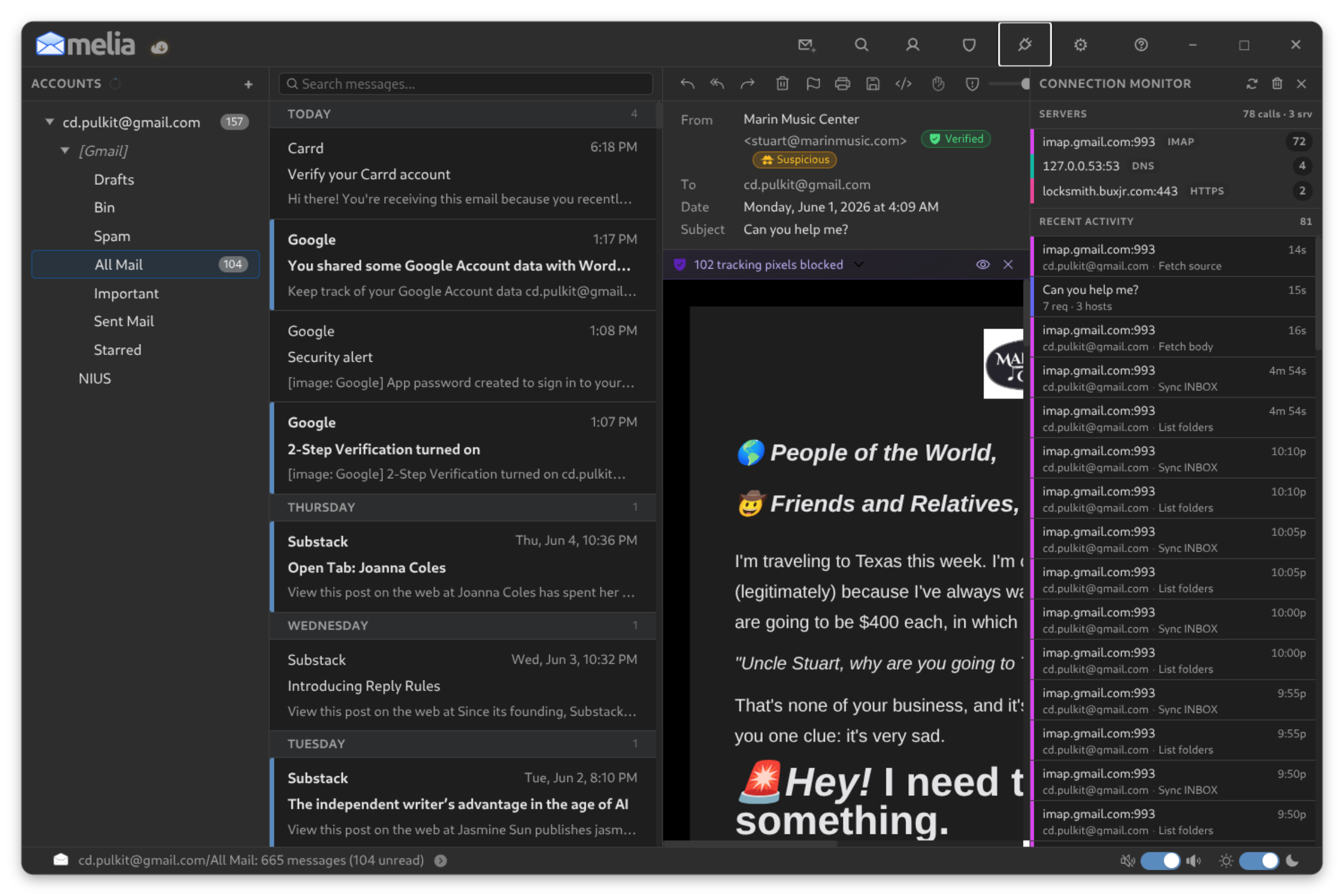Viewport: 1344px width, 896px height.
Task: Collapse the THURSDAY message group header
Action: 463,507
